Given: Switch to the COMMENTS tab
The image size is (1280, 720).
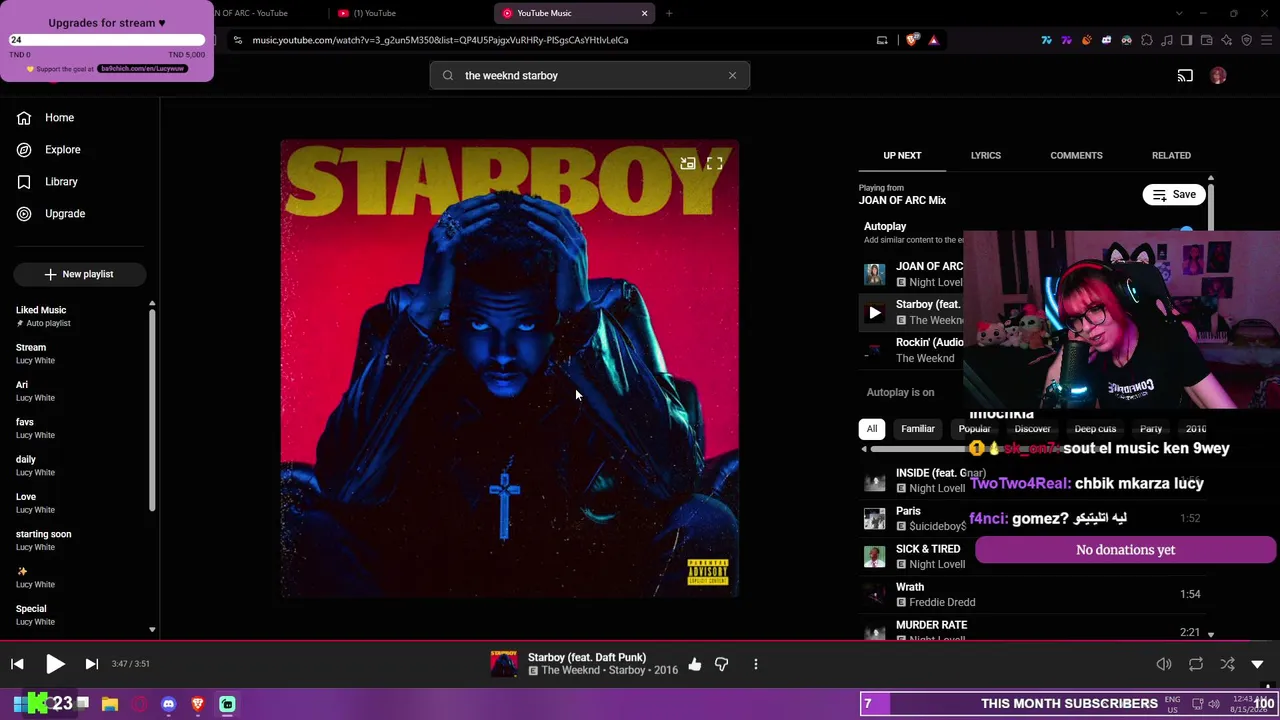Looking at the screenshot, I should pos(1076,155).
